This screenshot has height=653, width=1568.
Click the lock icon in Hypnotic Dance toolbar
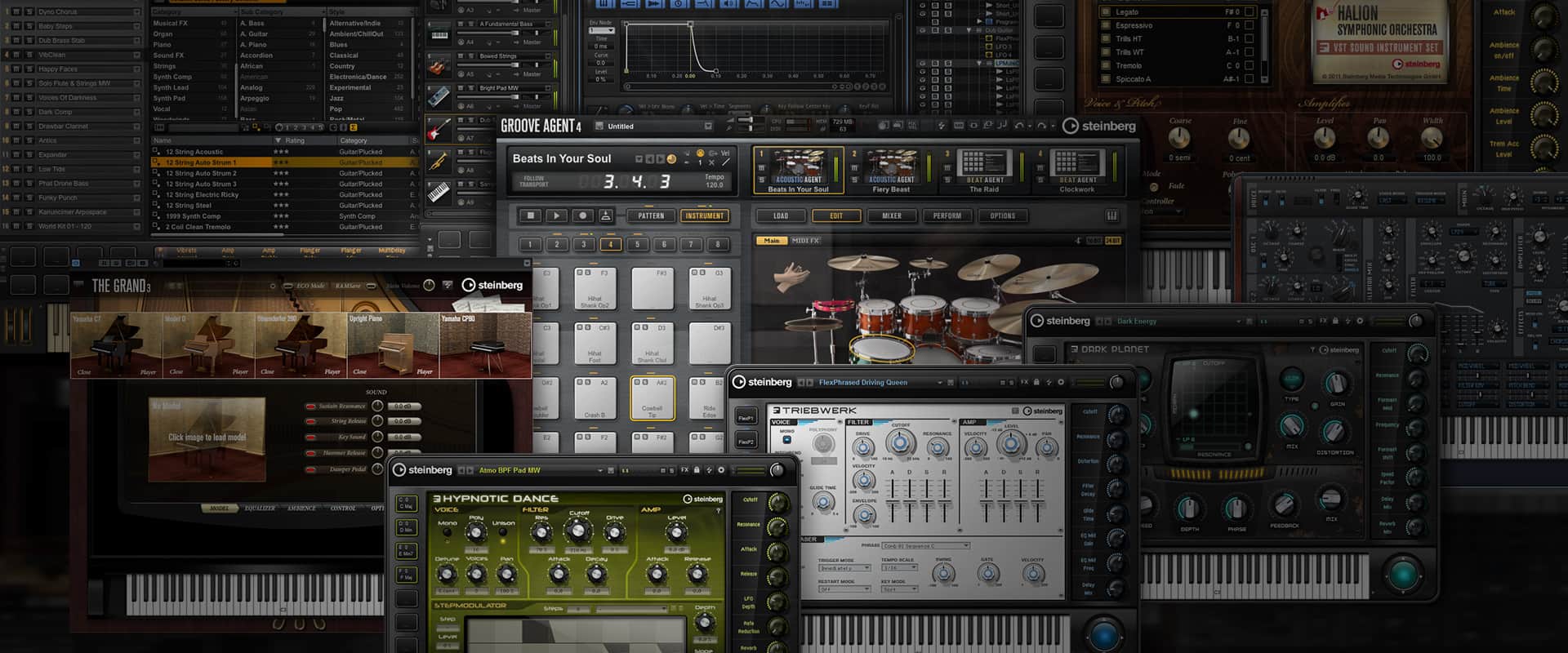click(x=697, y=470)
